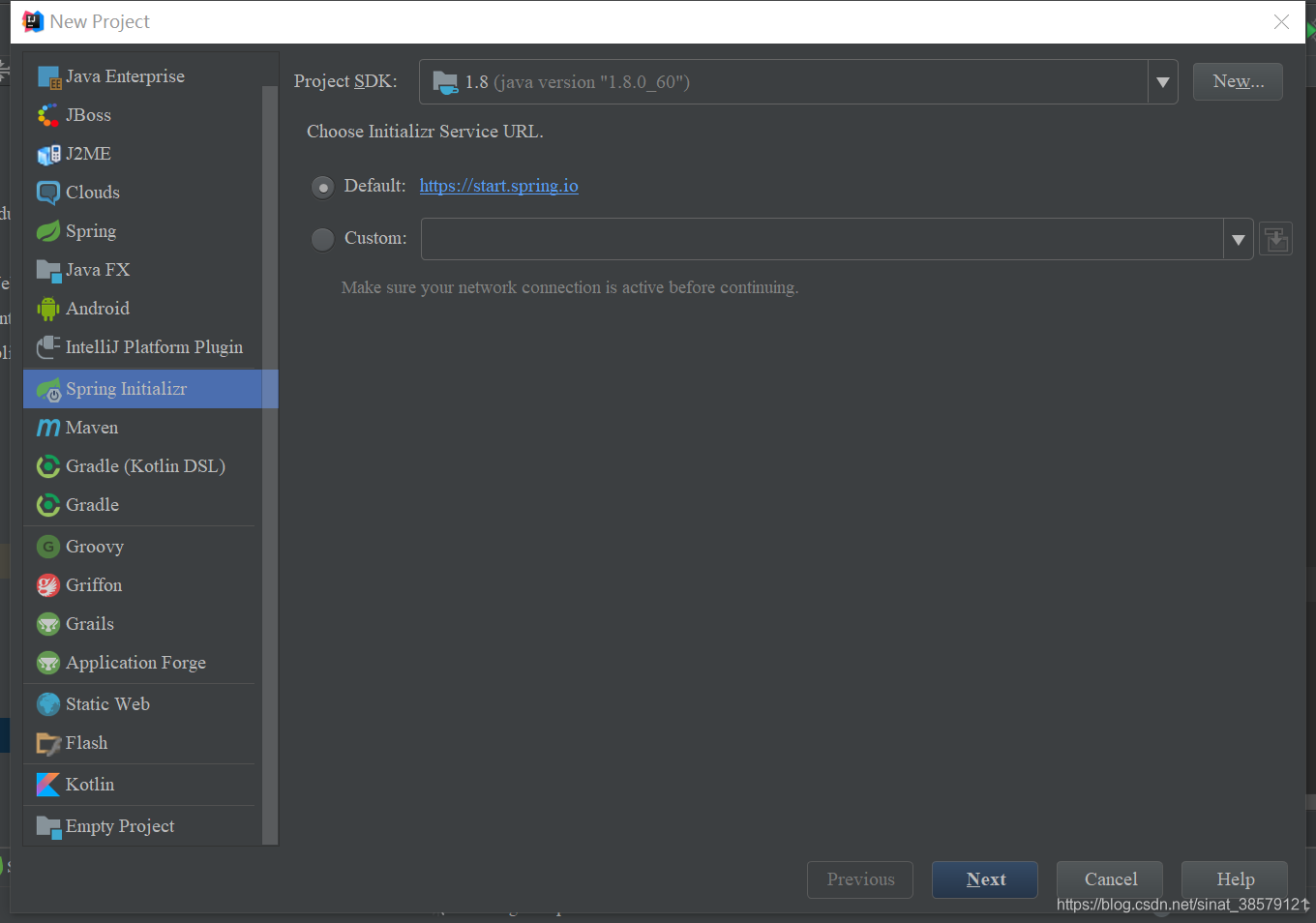This screenshot has height=923, width=1316.
Task: Open Help for this dialog
Action: point(1235,879)
